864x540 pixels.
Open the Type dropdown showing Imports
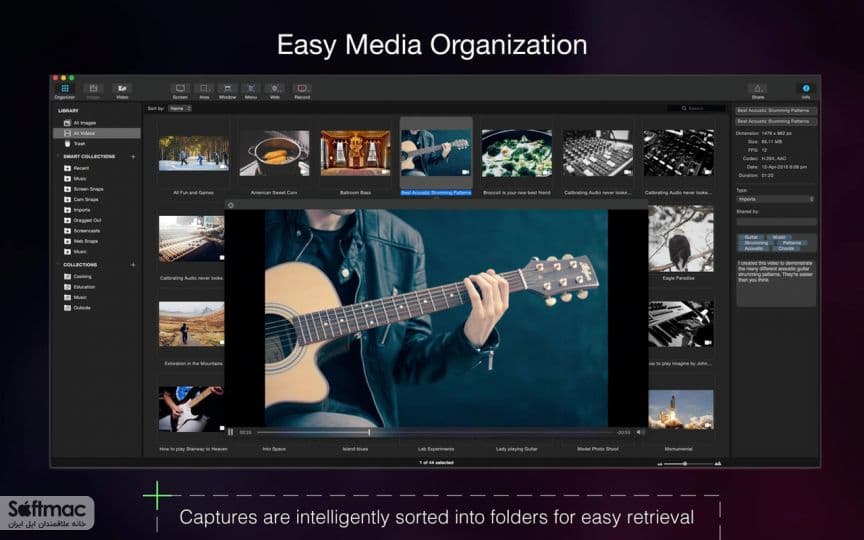pyautogui.click(x=776, y=199)
